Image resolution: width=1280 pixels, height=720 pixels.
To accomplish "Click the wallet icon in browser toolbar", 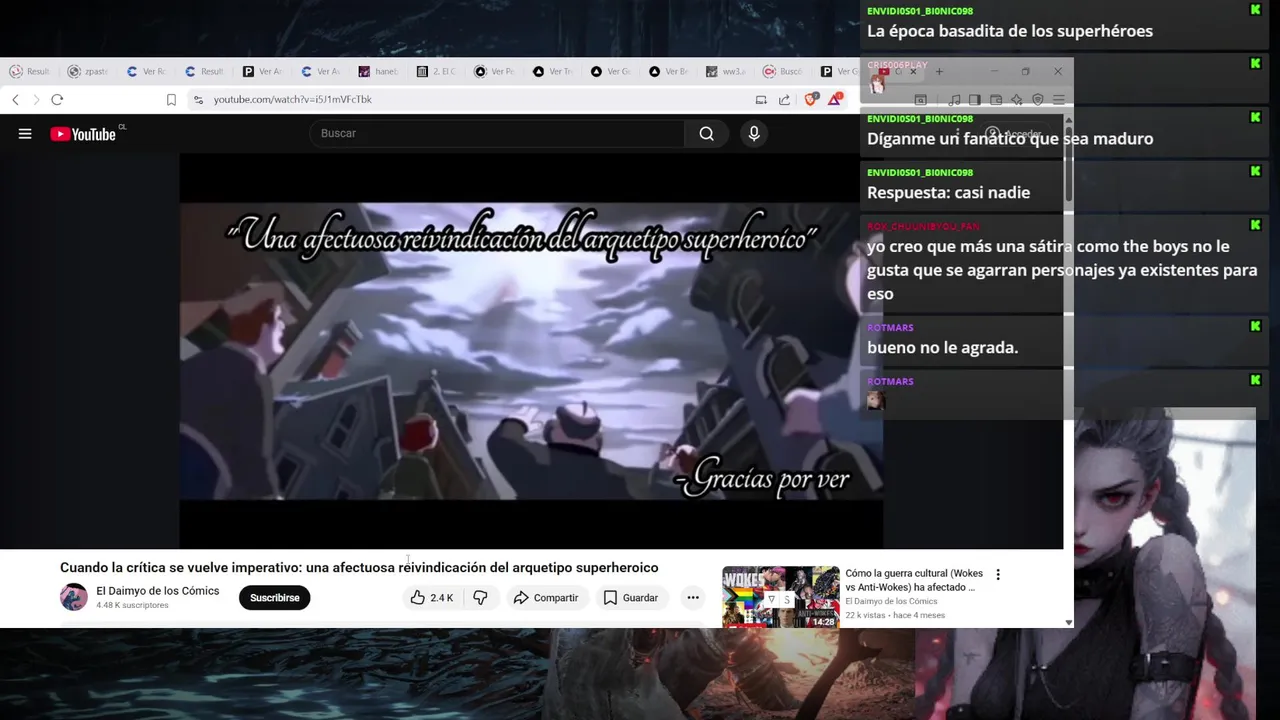I will point(996,100).
